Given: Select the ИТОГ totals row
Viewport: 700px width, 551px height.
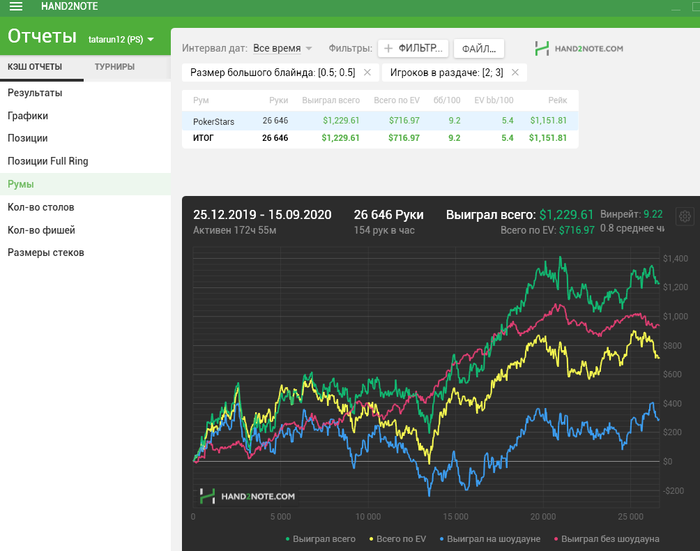Looking at the screenshot, I should click(380, 138).
